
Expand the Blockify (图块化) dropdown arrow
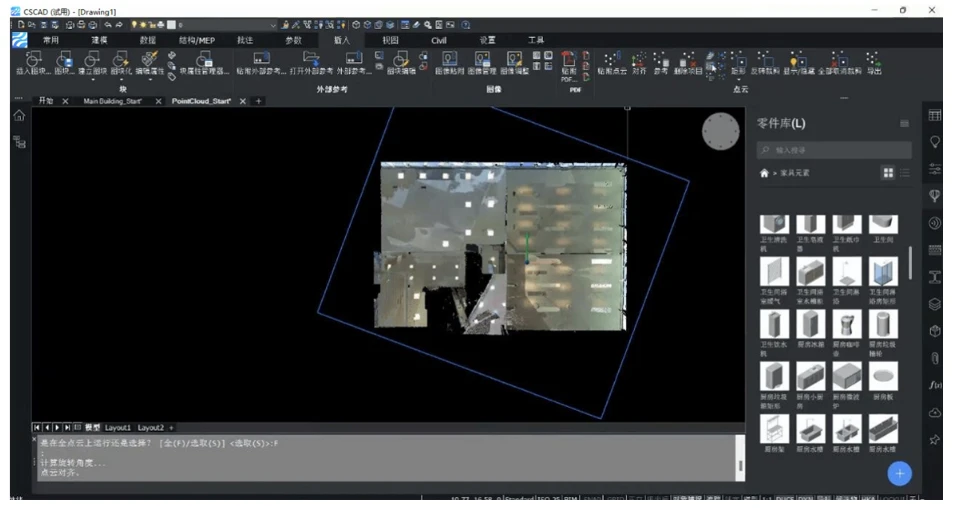(x=120, y=79)
